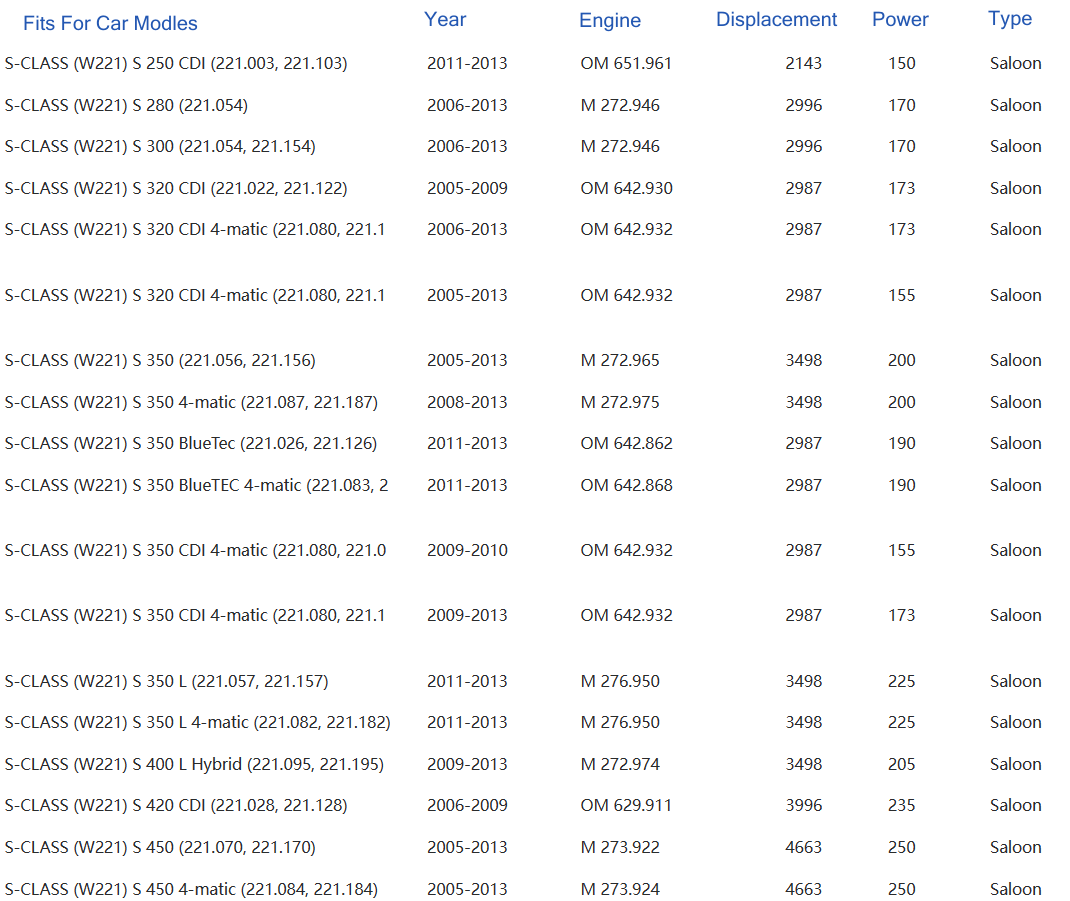Viewport: 1070px width, 901px height.
Task: Click the year 2009-2010
Action: tap(467, 550)
